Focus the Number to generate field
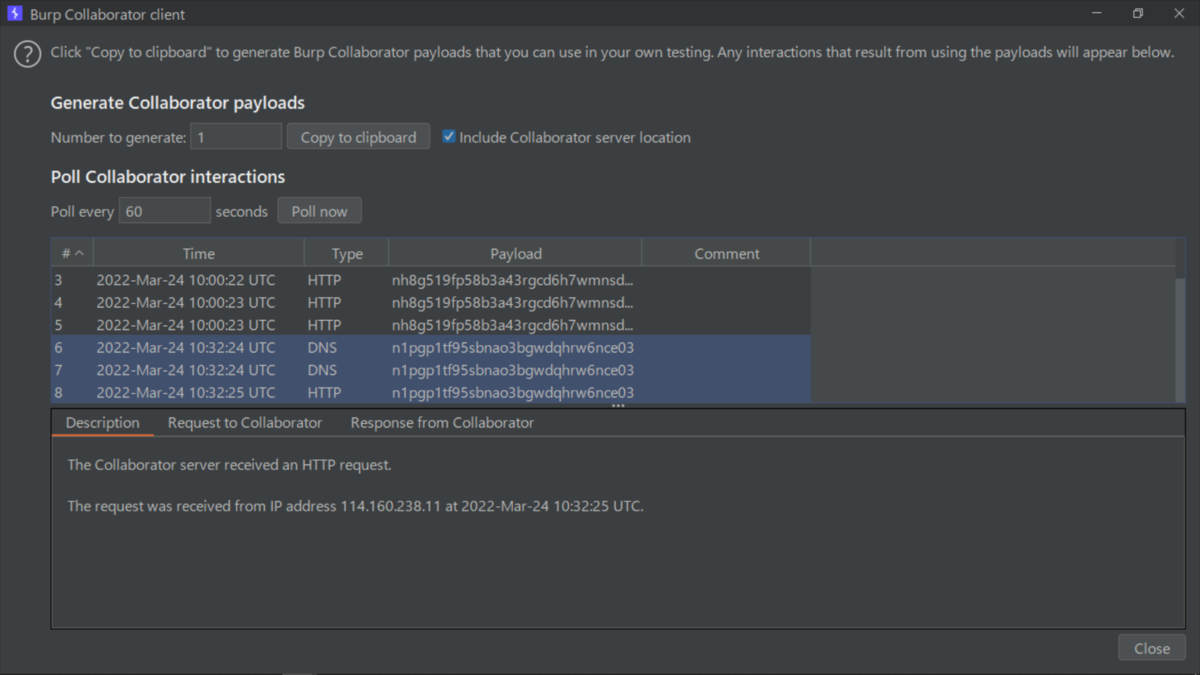This screenshot has height=675, width=1200. pos(236,137)
